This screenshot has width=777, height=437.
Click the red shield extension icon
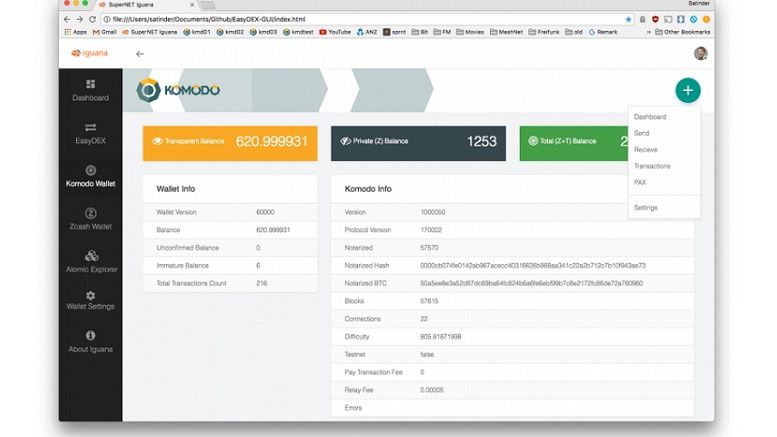655,19
